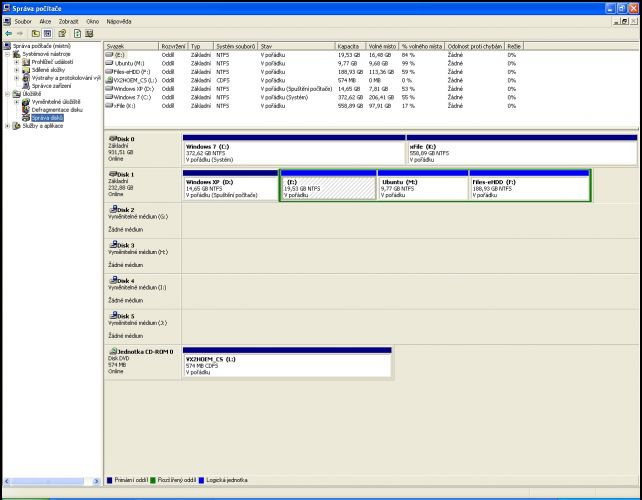The width and height of the screenshot is (642, 500).
Task: Select the VX2HOEM_CS (L:) CD-ROM block
Action: point(287,362)
